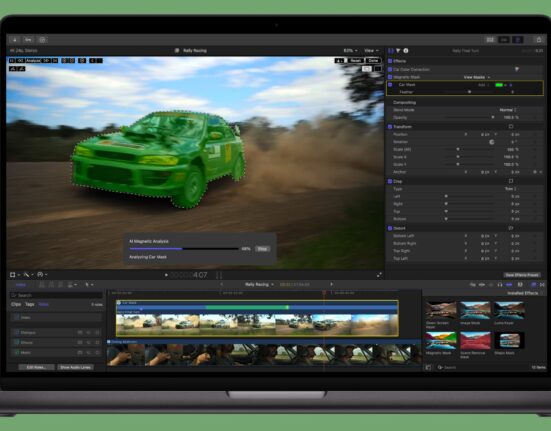Click the import media icon in top toolbar
The height and width of the screenshot is (431, 551).
pos(14,40)
